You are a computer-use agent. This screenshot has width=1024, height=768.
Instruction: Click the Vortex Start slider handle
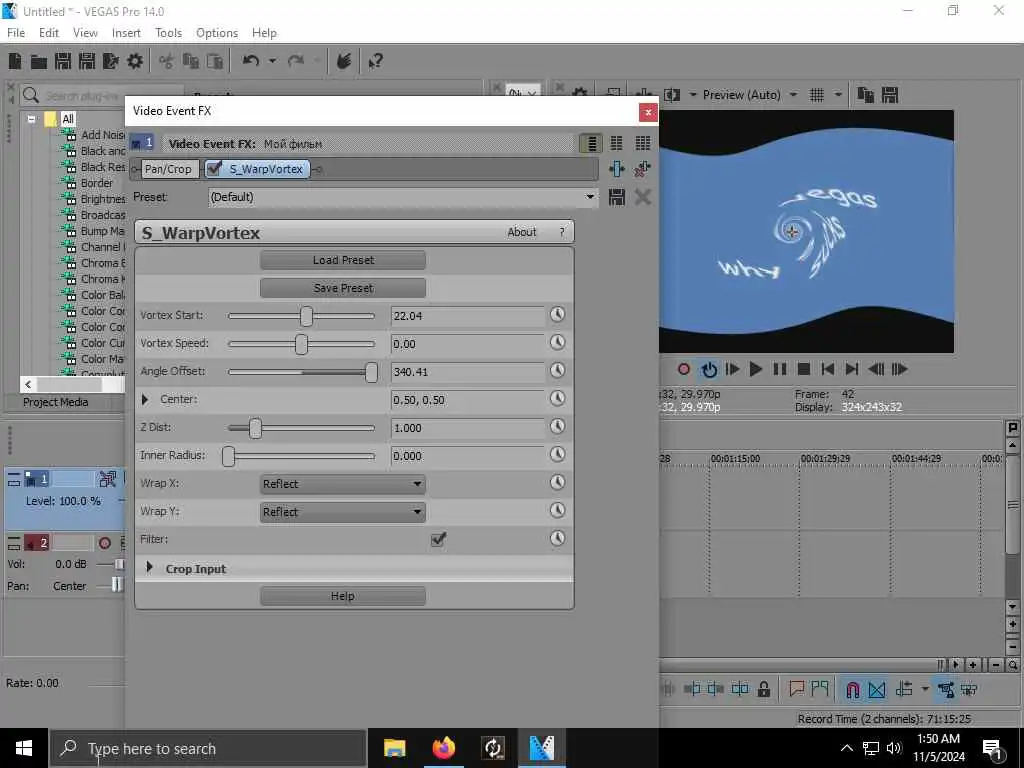pos(306,316)
